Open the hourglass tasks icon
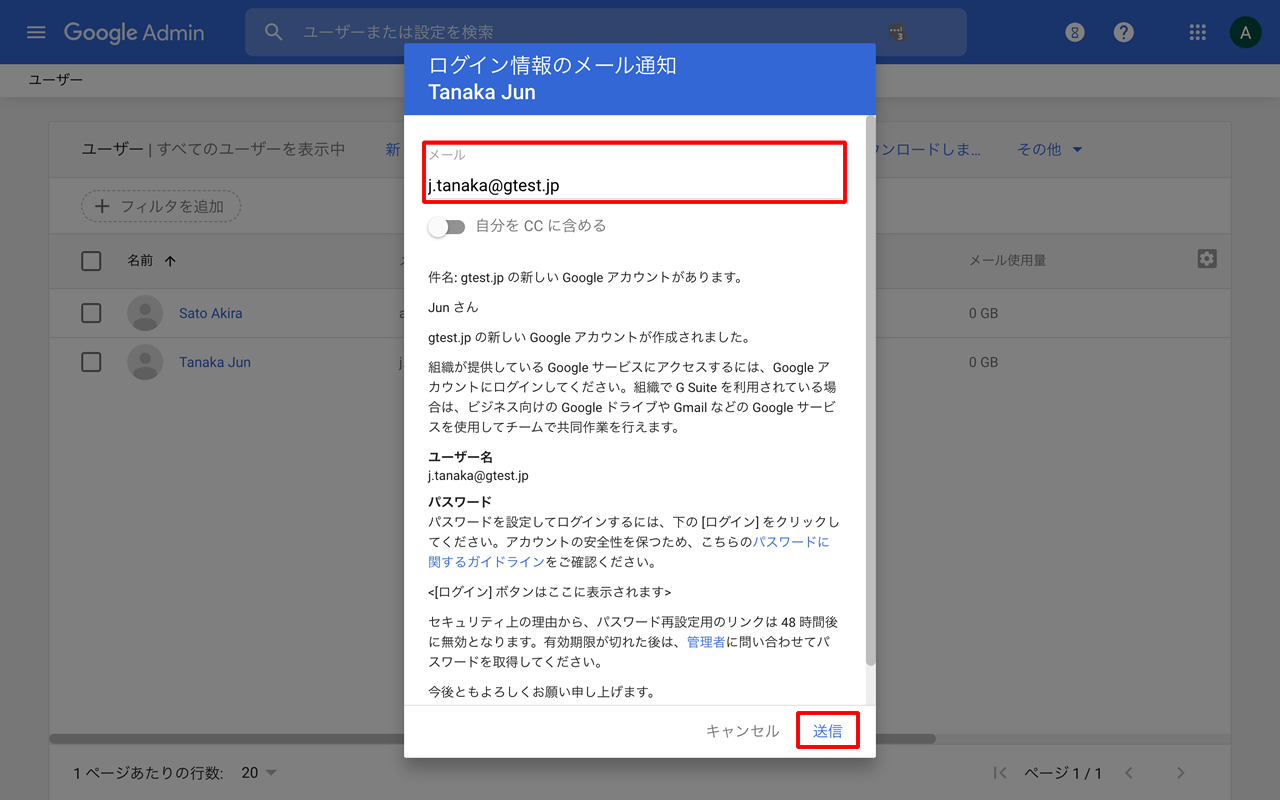Viewport: 1280px width, 800px height. [x=1075, y=32]
